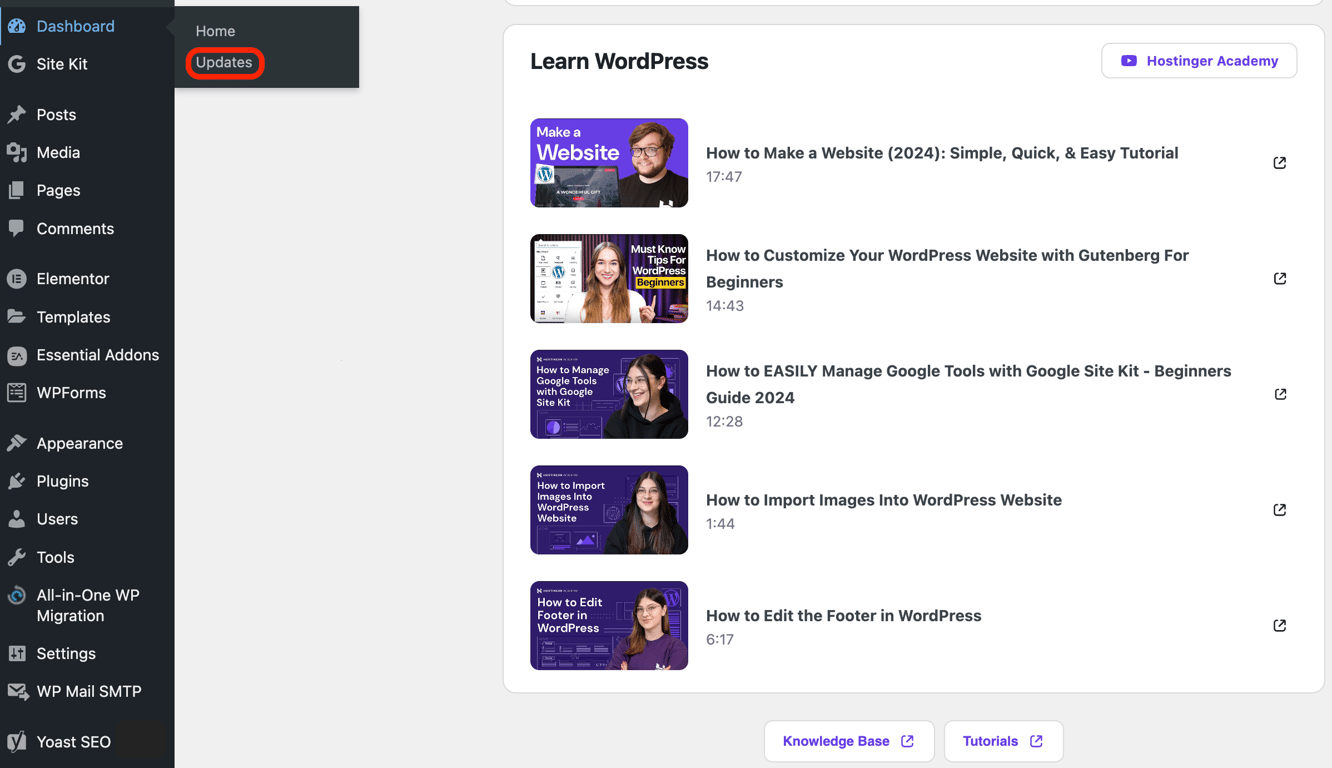Open Updates from the Dashboard submenu

point(224,62)
